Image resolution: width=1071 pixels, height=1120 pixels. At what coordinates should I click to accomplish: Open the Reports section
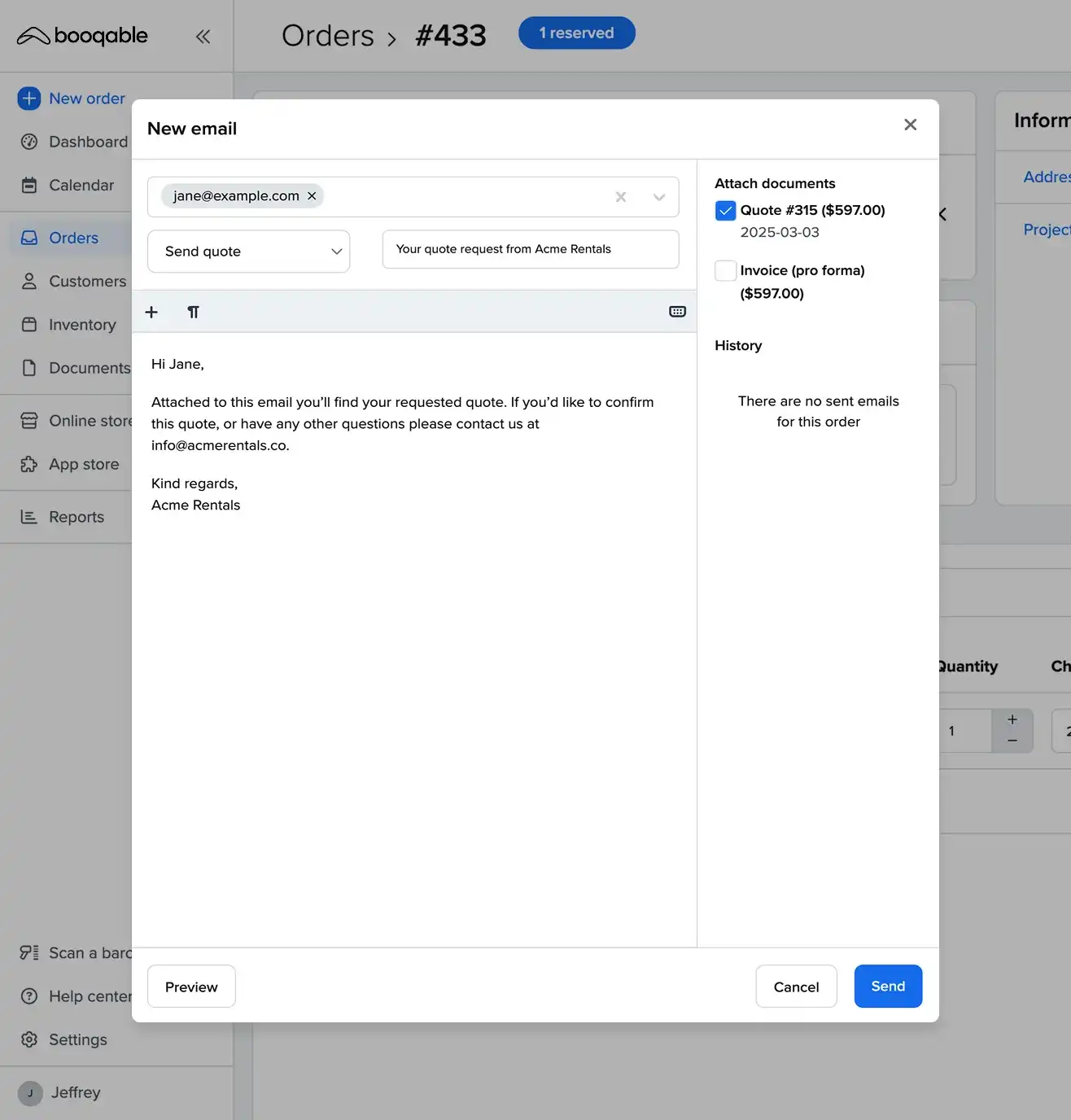point(76,516)
